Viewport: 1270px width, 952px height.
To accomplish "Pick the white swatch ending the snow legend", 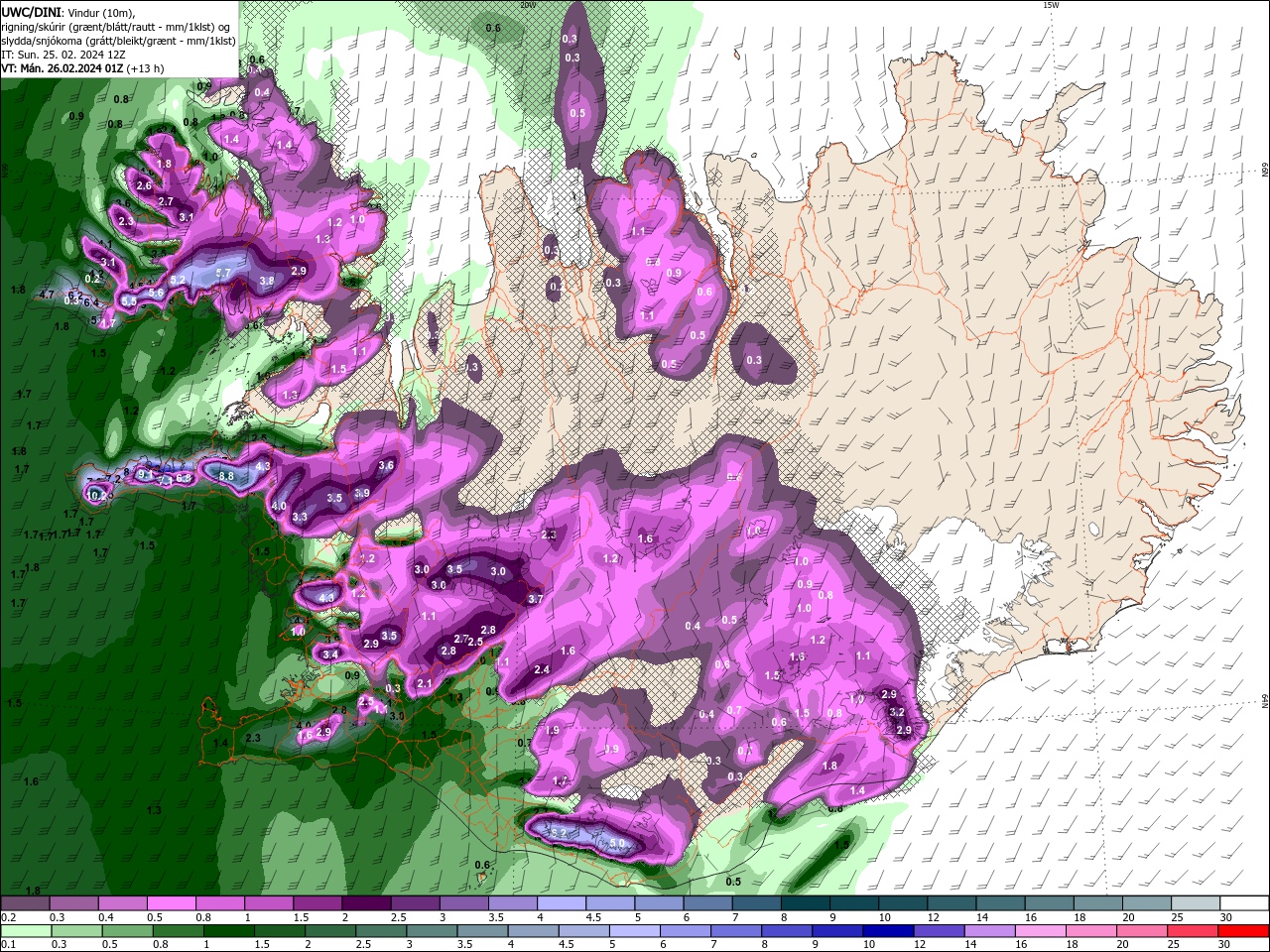I will tap(1245, 903).
